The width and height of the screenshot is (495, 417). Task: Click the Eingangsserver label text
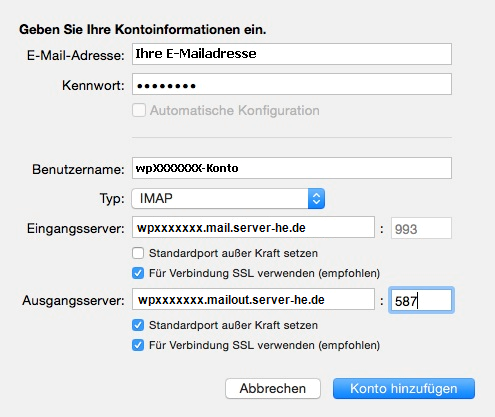pyautogui.click(x=76, y=229)
